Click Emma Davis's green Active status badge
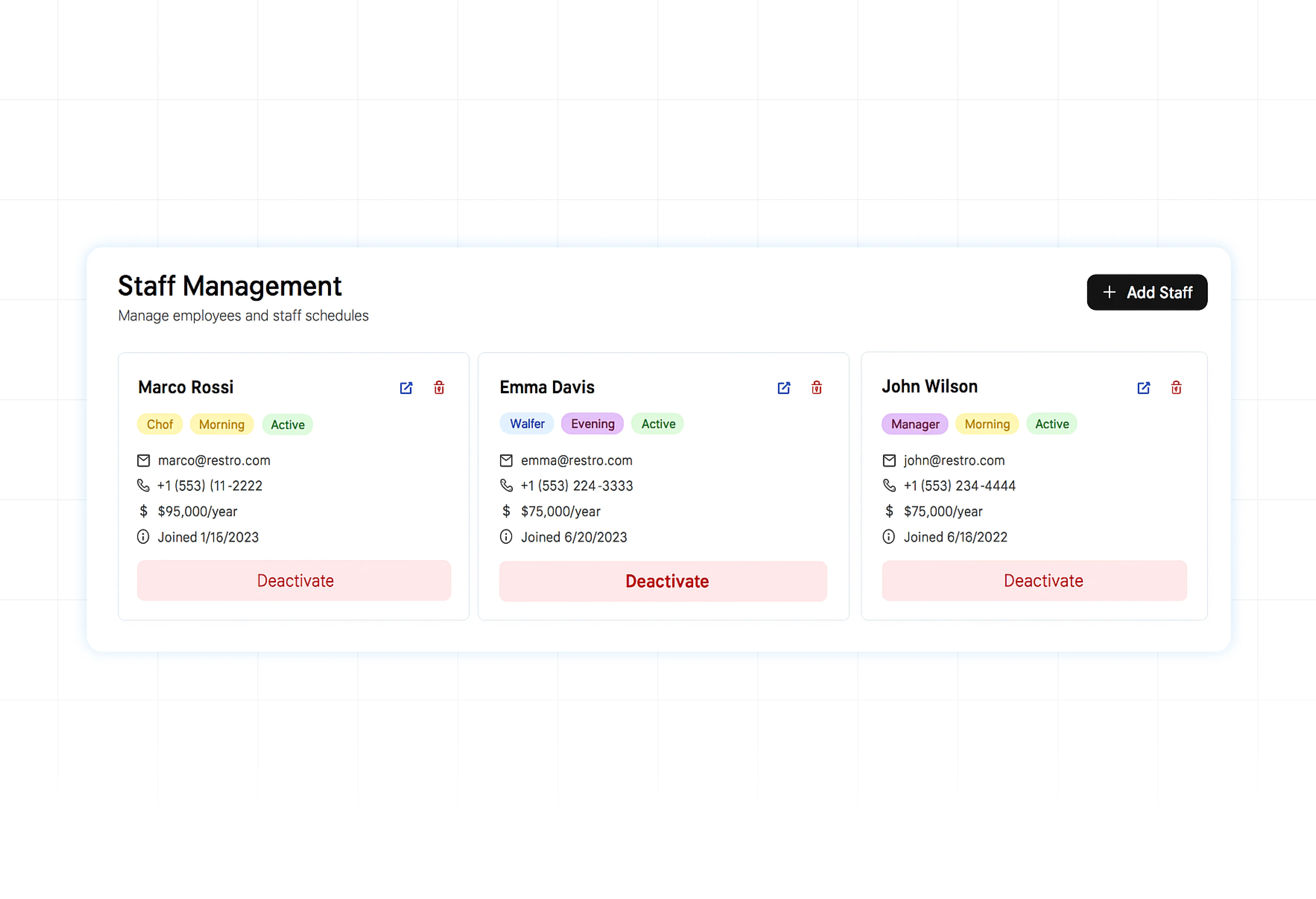 tap(658, 424)
